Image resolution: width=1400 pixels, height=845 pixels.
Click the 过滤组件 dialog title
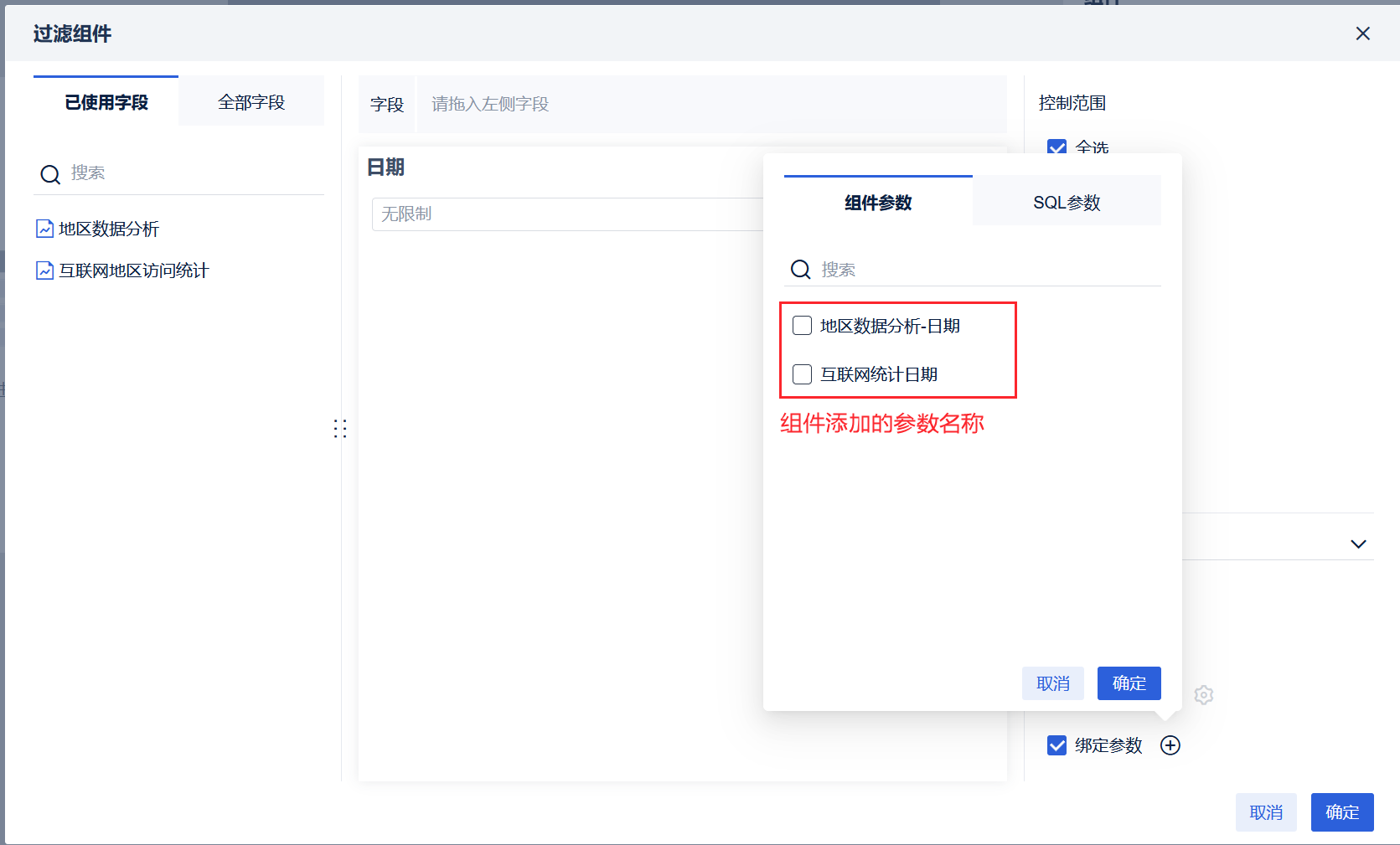pos(72,33)
